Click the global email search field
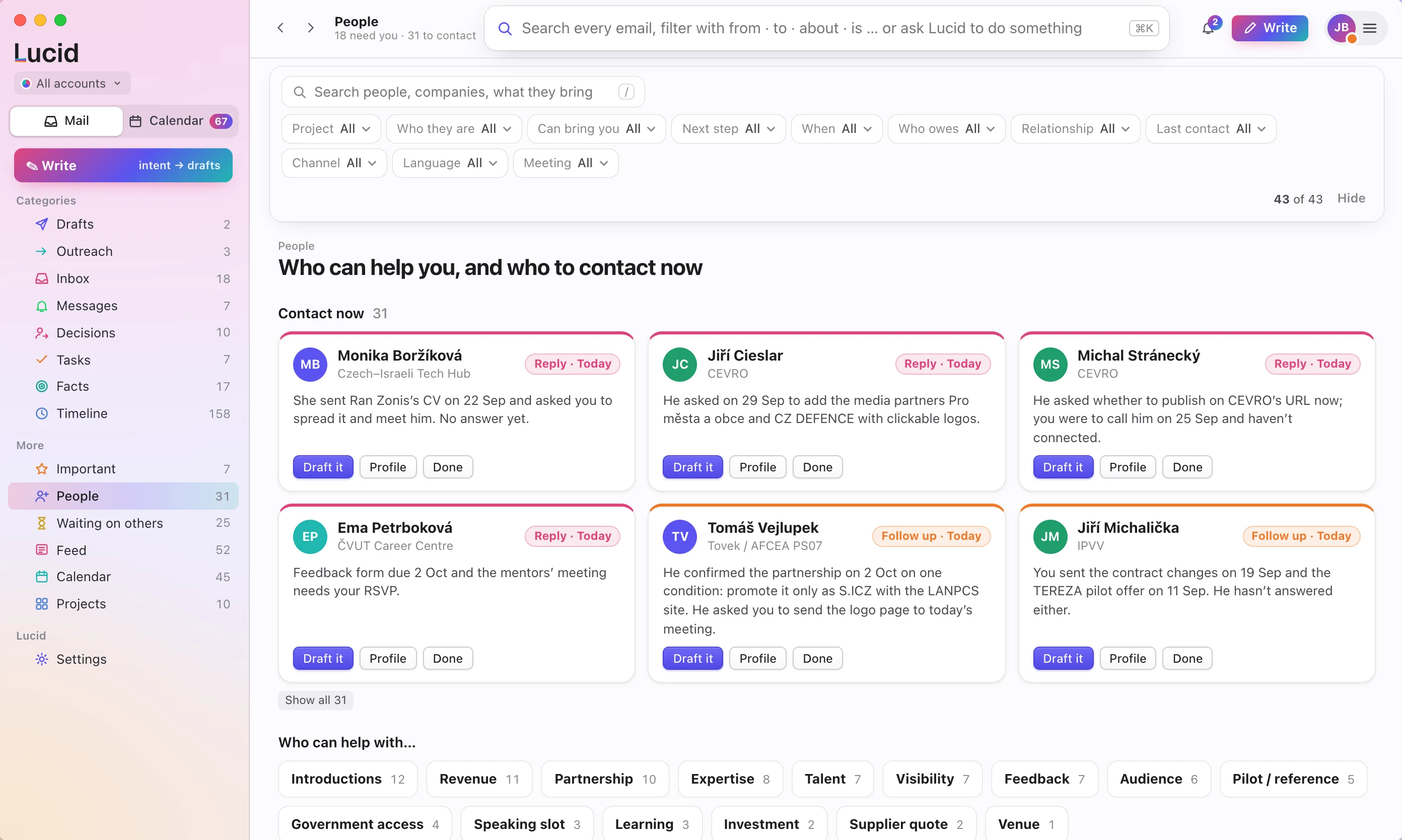Viewport: 1402px width, 840px height. 826,28
